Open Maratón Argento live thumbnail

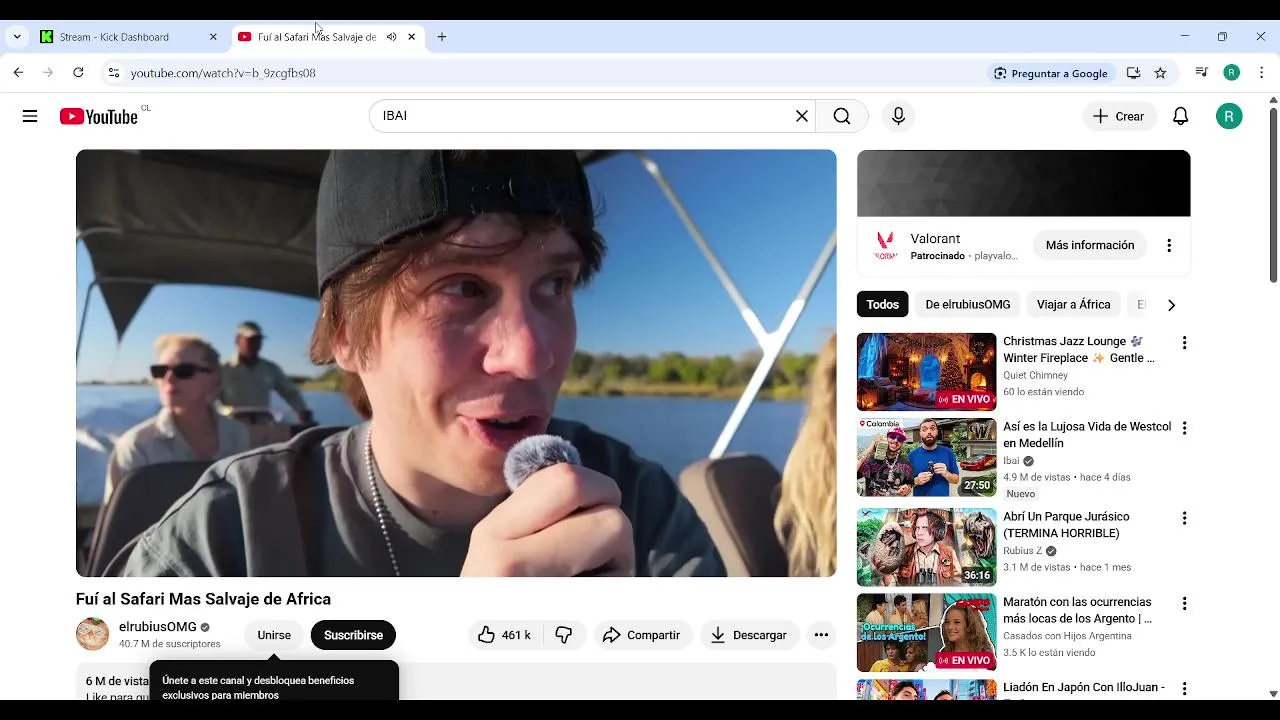click(927, 633)
